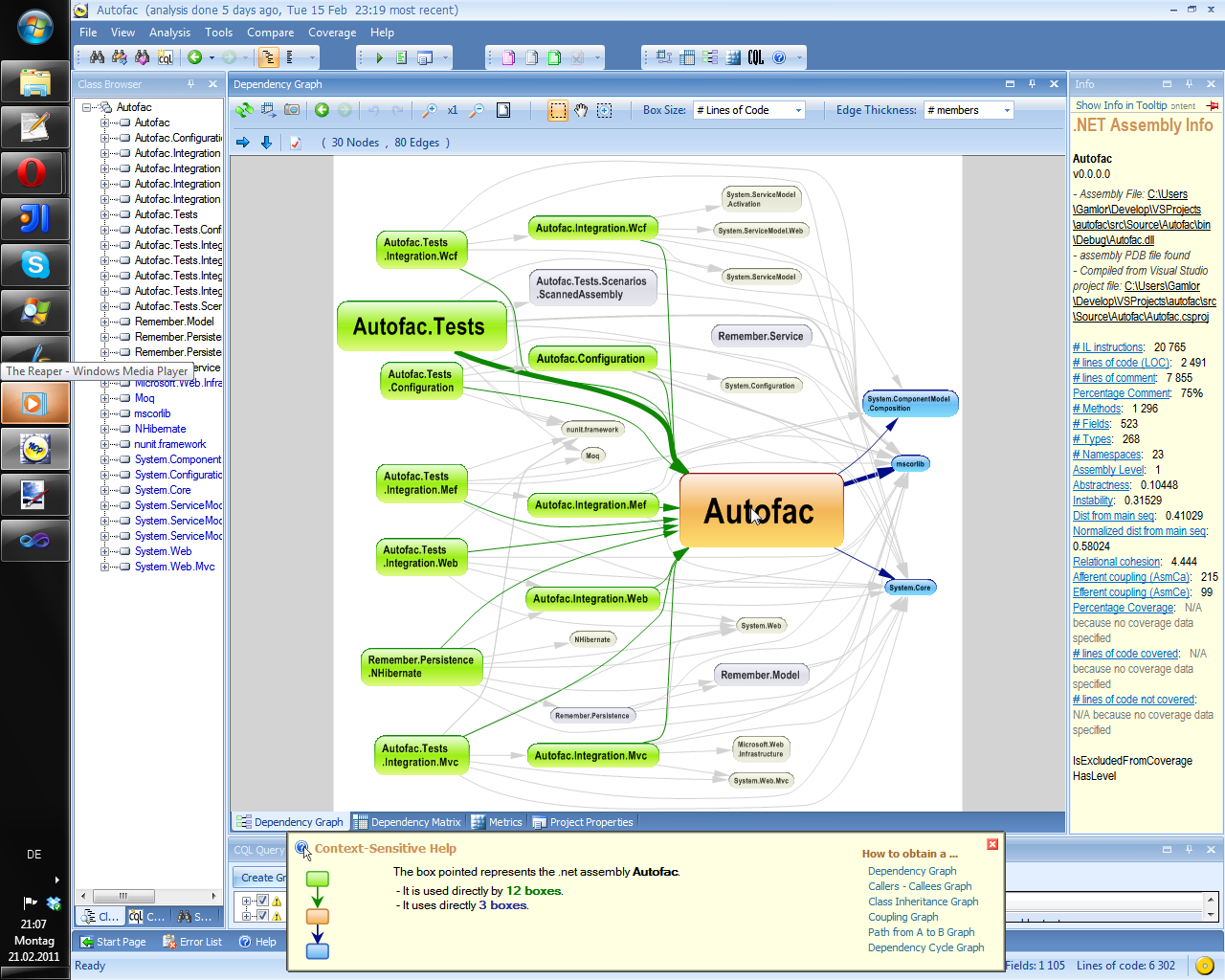
Task: Click the Class Browser horizontal scrollbar thumb
Action: [123, 896]
